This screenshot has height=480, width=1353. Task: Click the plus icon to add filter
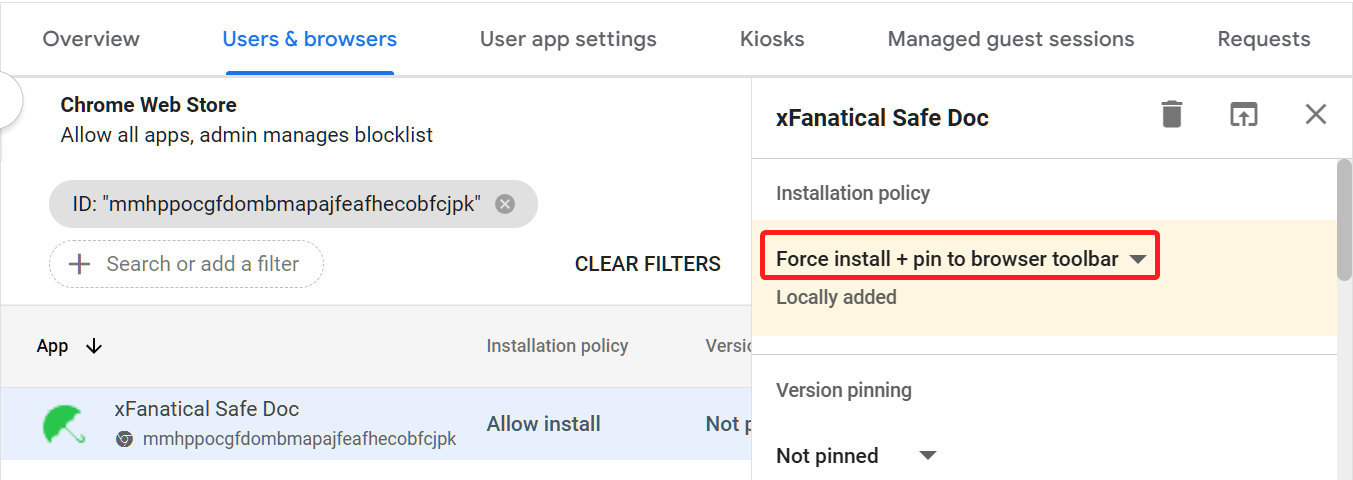point(79,264)
